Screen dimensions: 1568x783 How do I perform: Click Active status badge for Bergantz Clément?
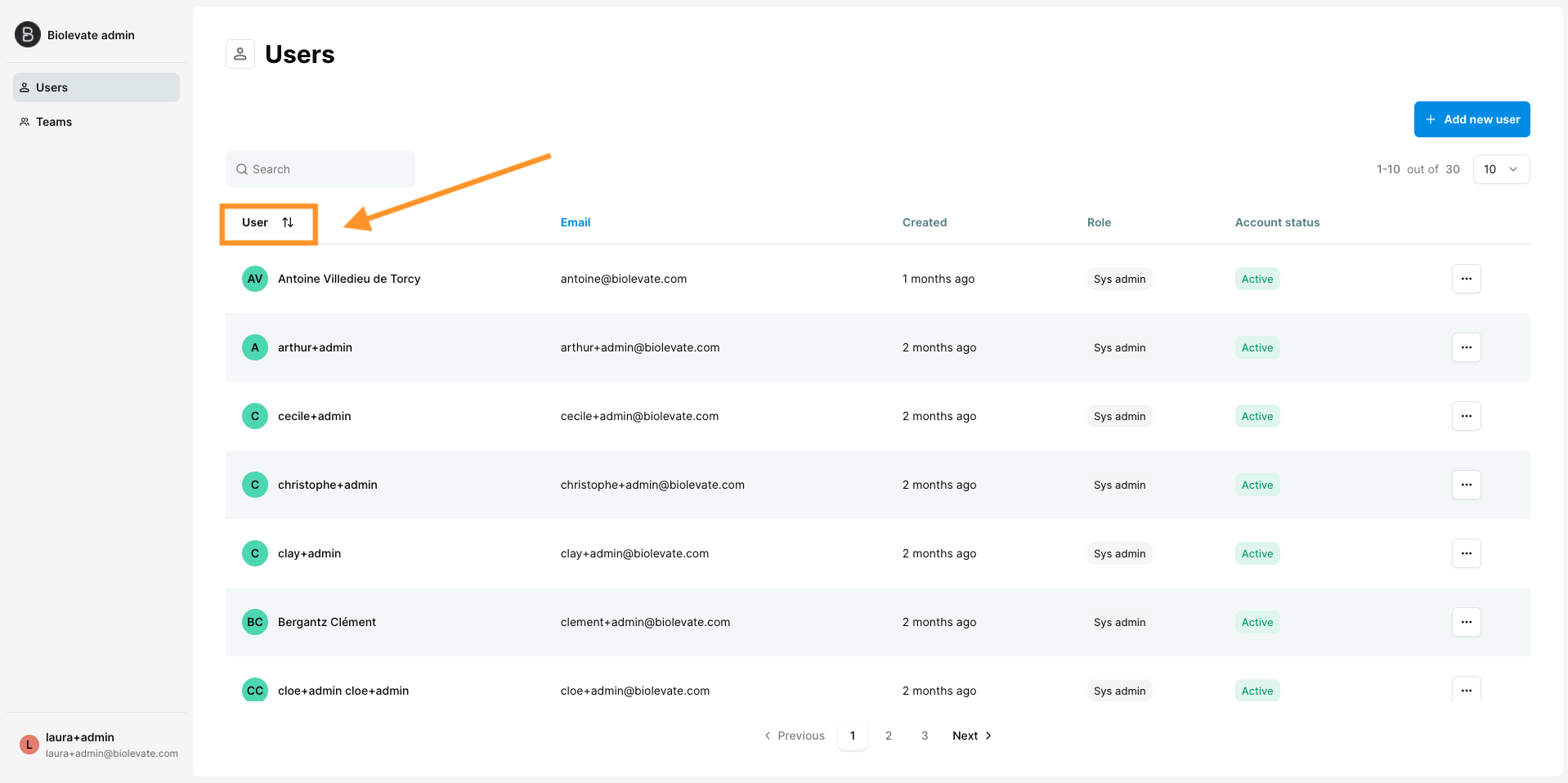pos(1257,622)
